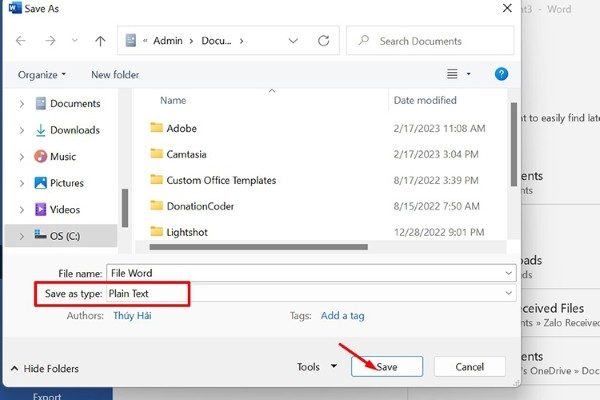Open the Tools dropdown menu
600x400 pixels.
pos(317,367)
